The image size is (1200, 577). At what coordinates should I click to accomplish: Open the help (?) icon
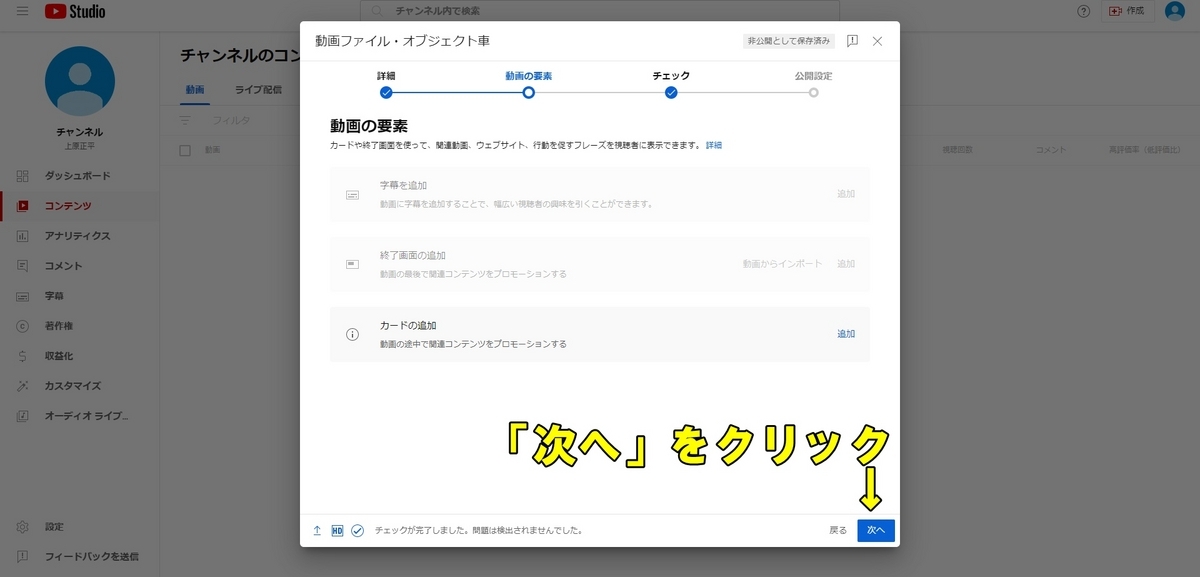[1081, 11]
